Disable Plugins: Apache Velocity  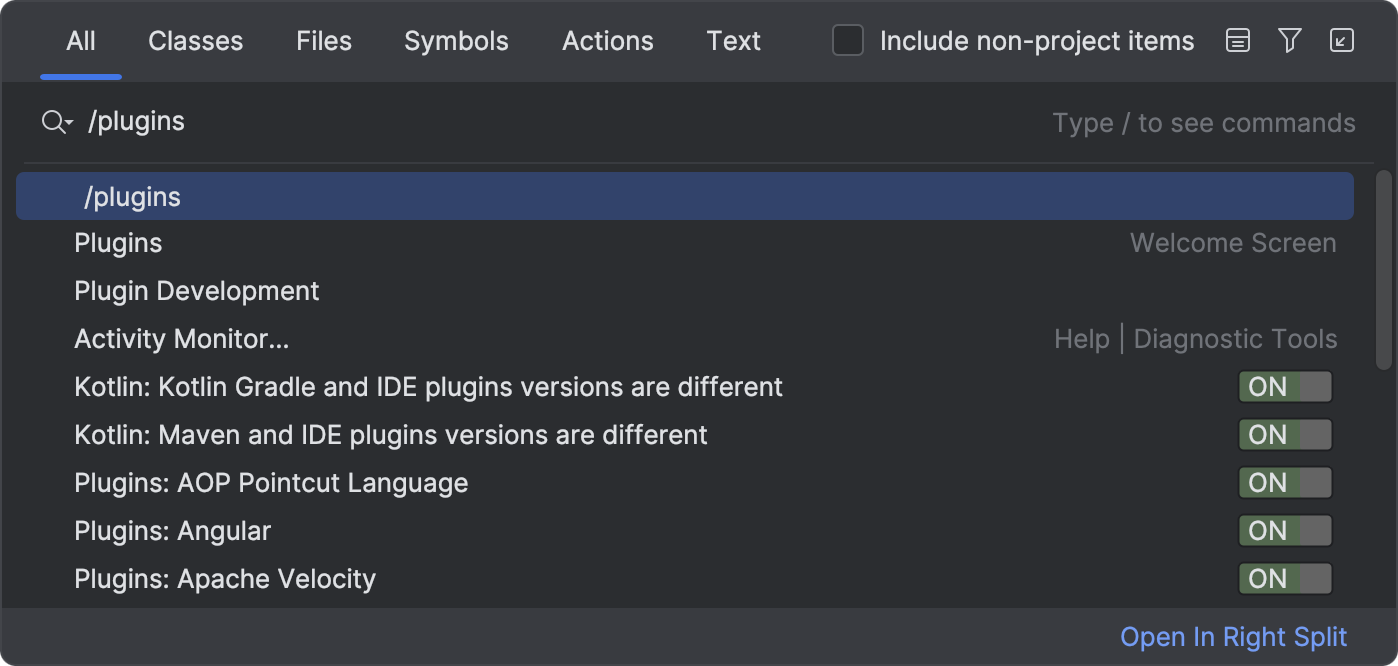pos(1285,579)
